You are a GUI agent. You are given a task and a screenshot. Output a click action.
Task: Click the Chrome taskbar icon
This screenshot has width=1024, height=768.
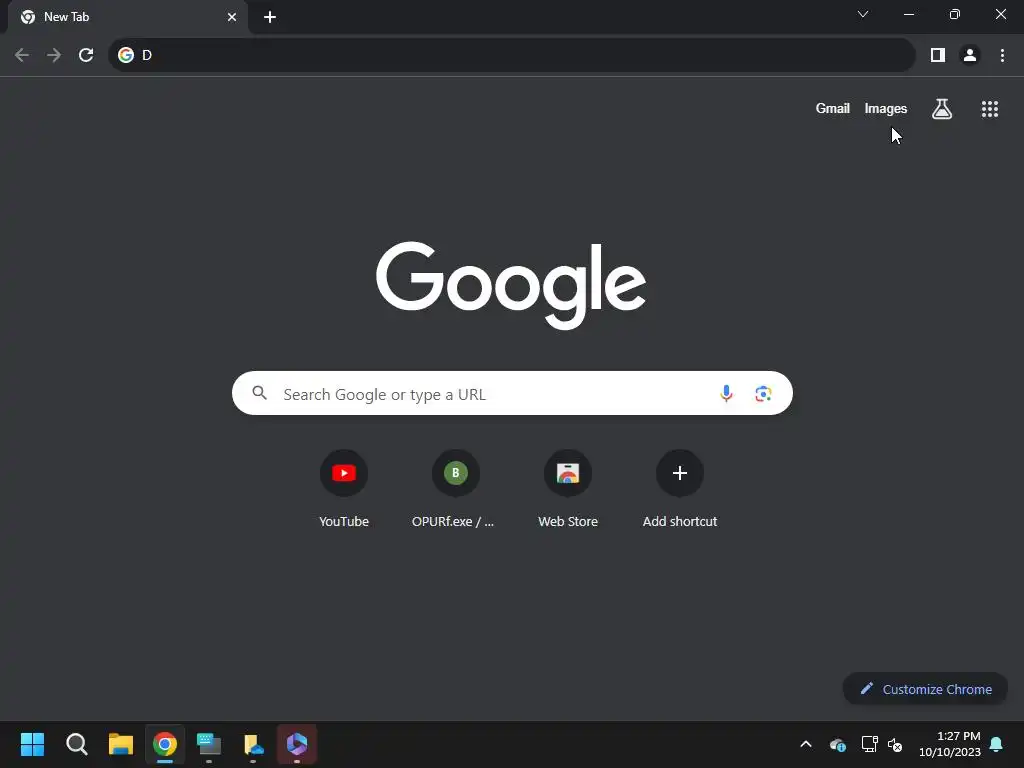[x=165, y=744]
